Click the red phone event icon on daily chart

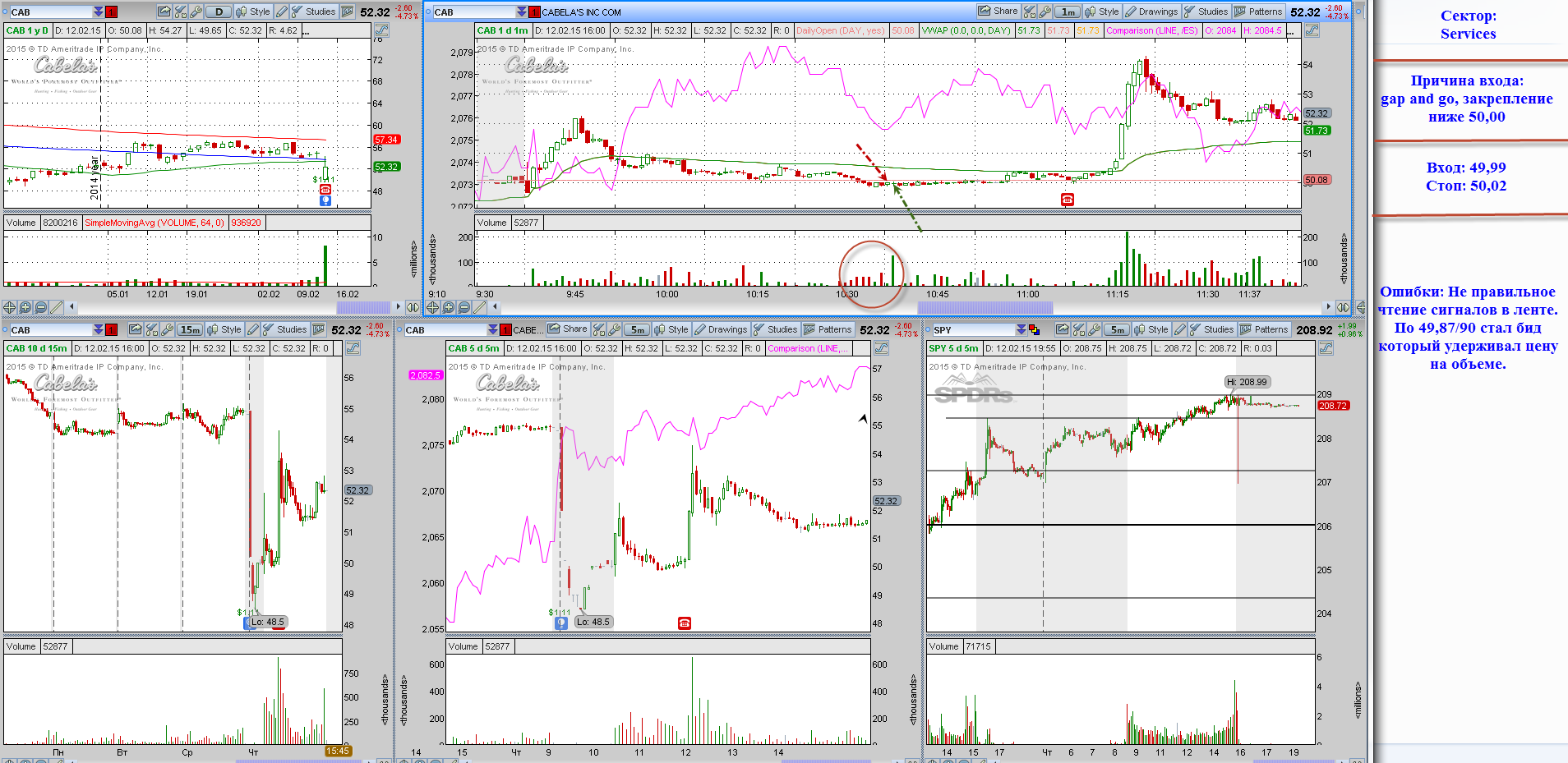pyautogui.click(x=325, y=189)
